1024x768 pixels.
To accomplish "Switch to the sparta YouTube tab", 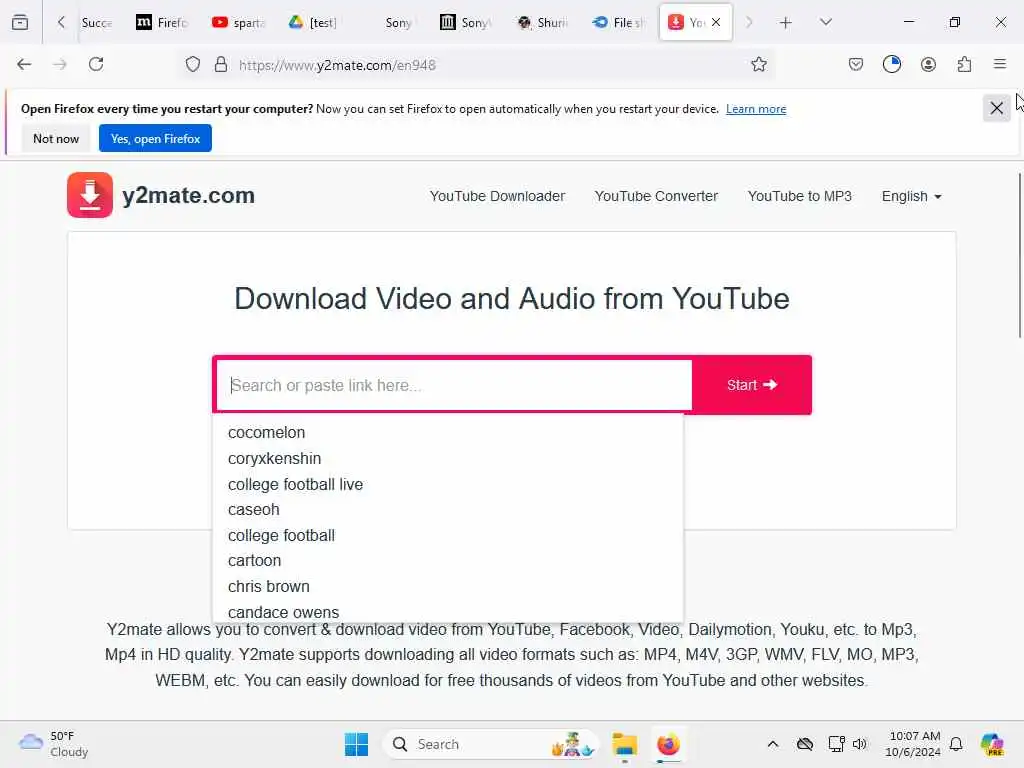I will (x=238, y=23).
